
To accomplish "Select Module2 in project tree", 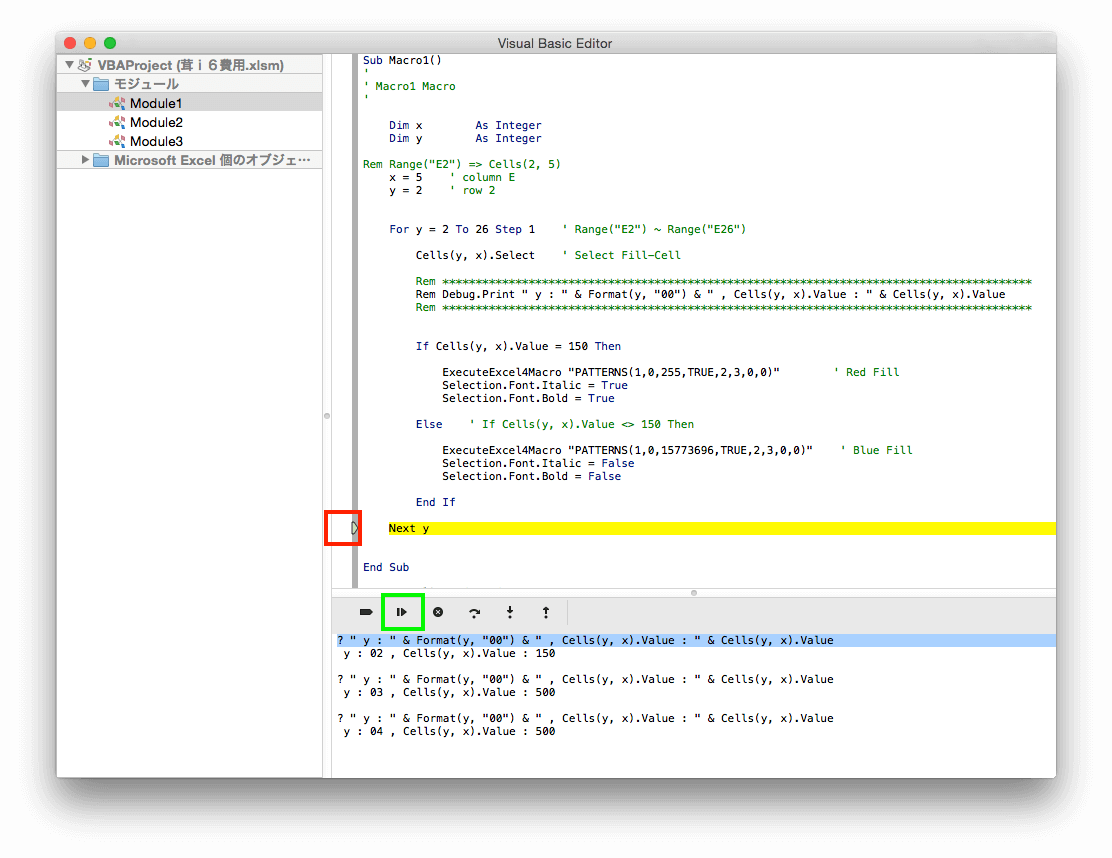I will (189, 122).
